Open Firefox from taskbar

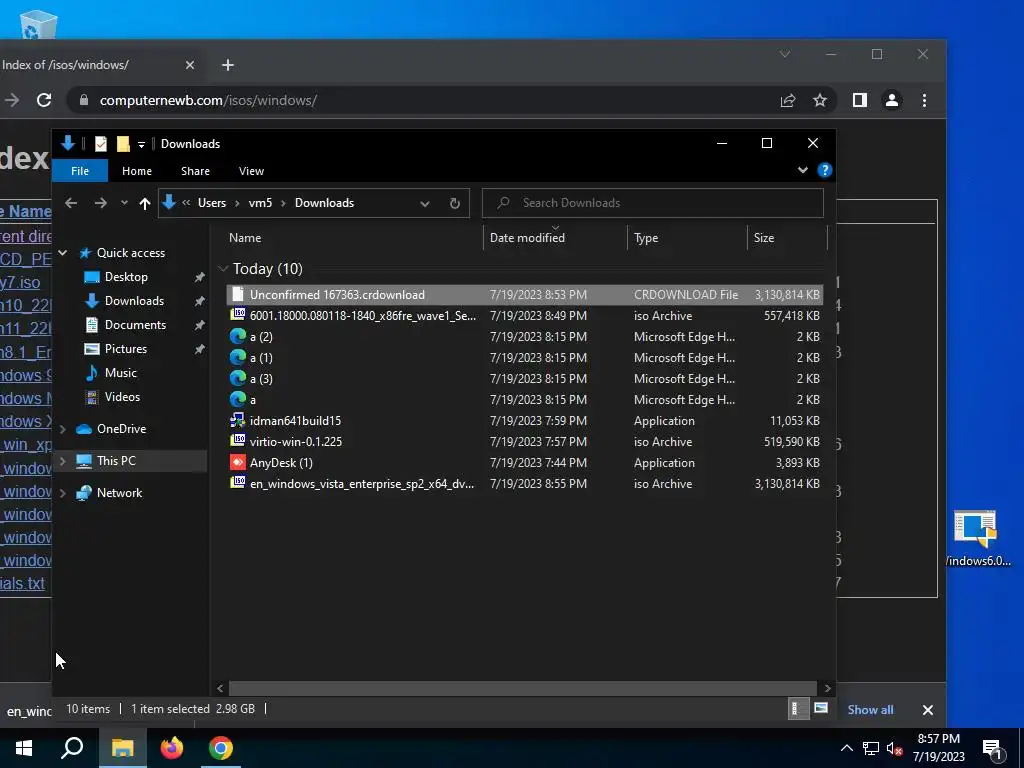click(x=172, y=748)
